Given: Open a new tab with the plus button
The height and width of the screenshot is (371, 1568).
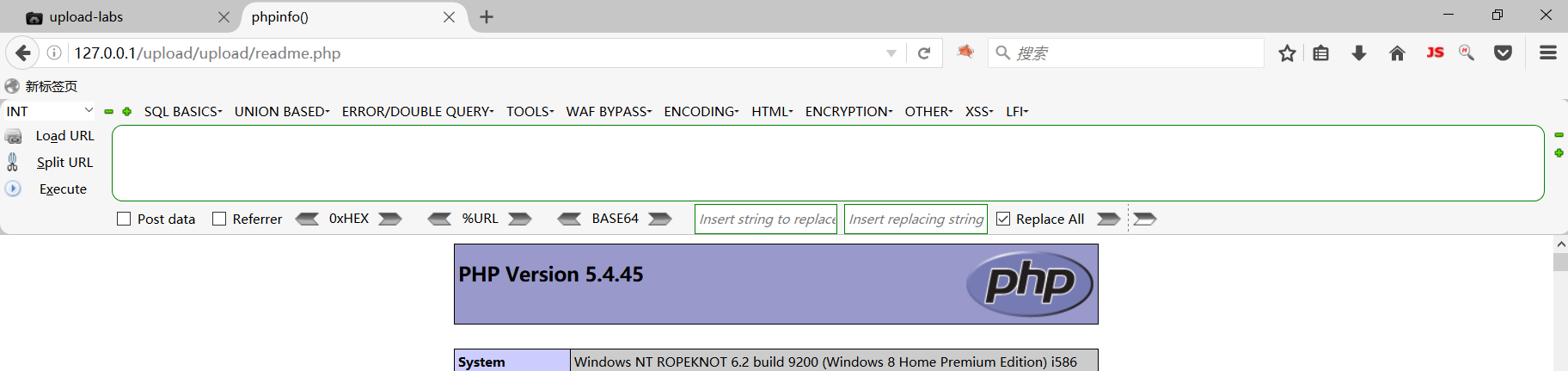Looking at the screenshot, I should (487, 17).
